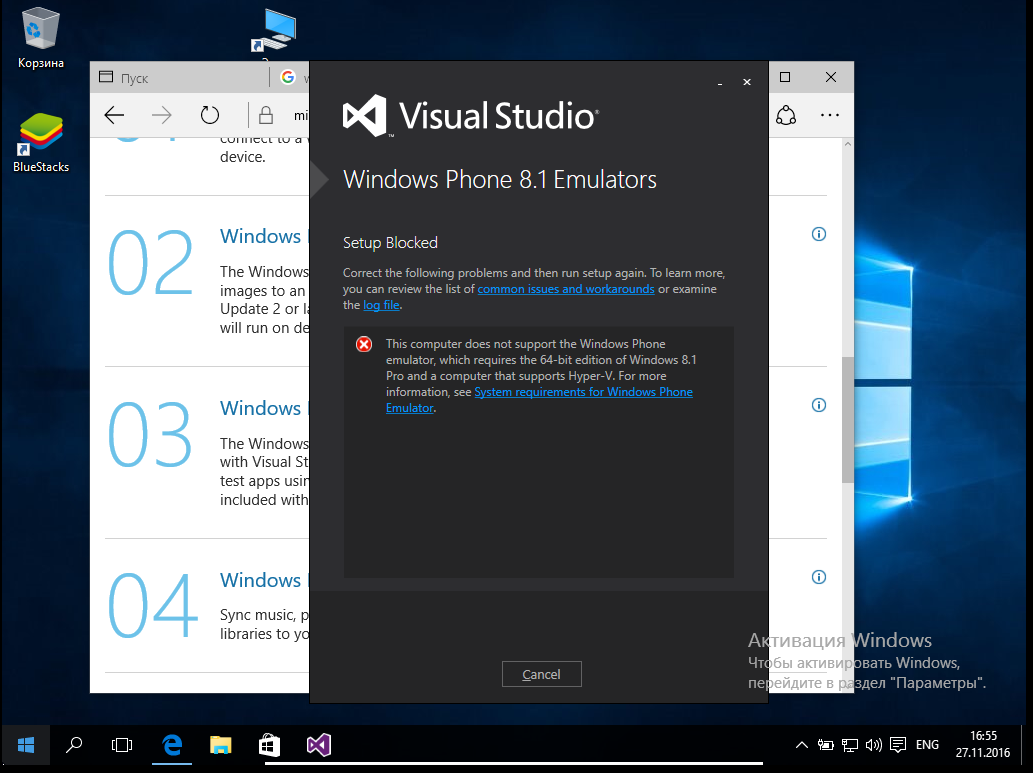This screenshot has width=1033, height=773.
Task: Refresh the Edge browser page
Action: tap(209, 115)
